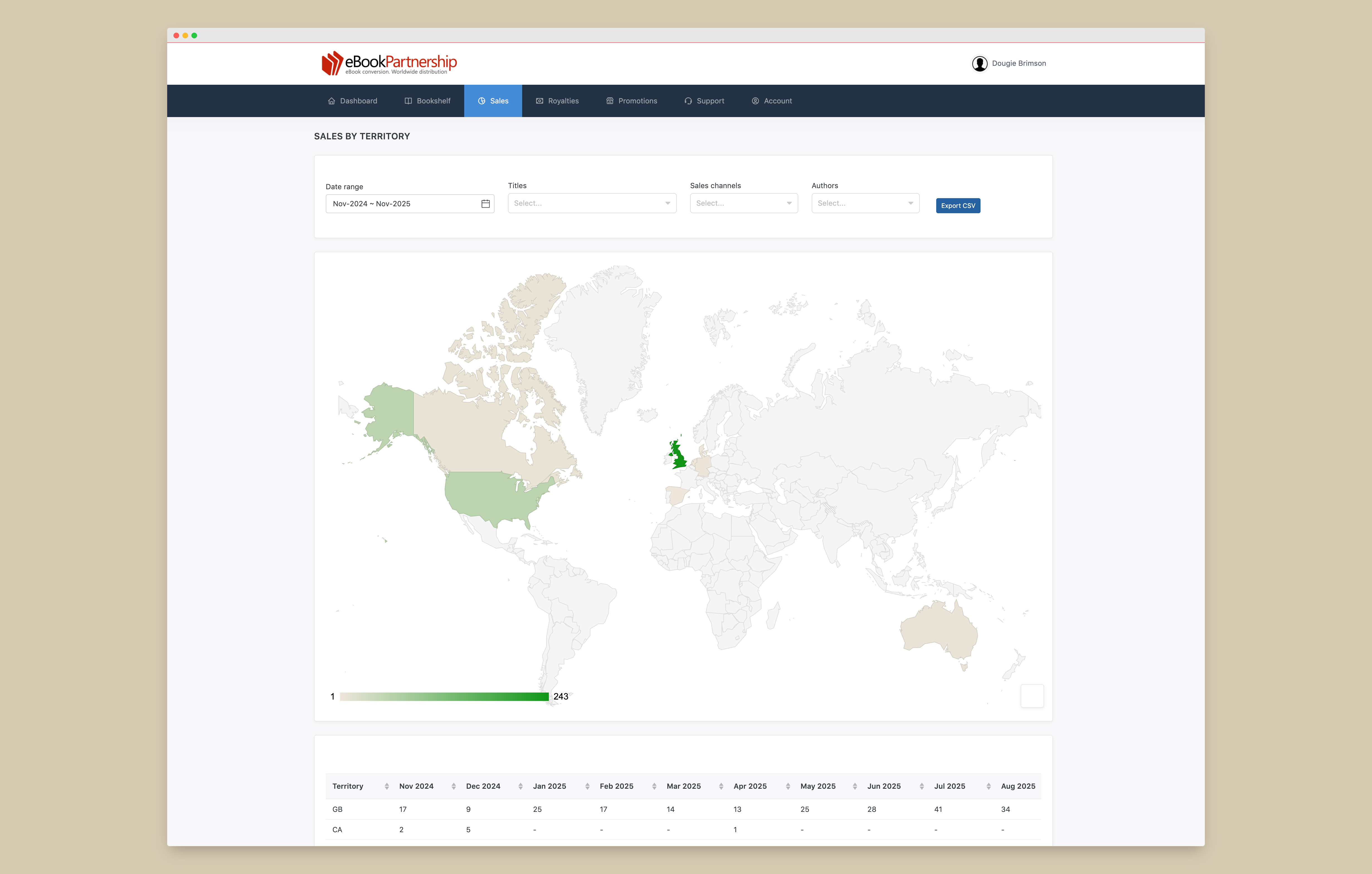Go to the Dashboard tab
The width and height of the screenshot is (1372, 874).
(353, 101)
